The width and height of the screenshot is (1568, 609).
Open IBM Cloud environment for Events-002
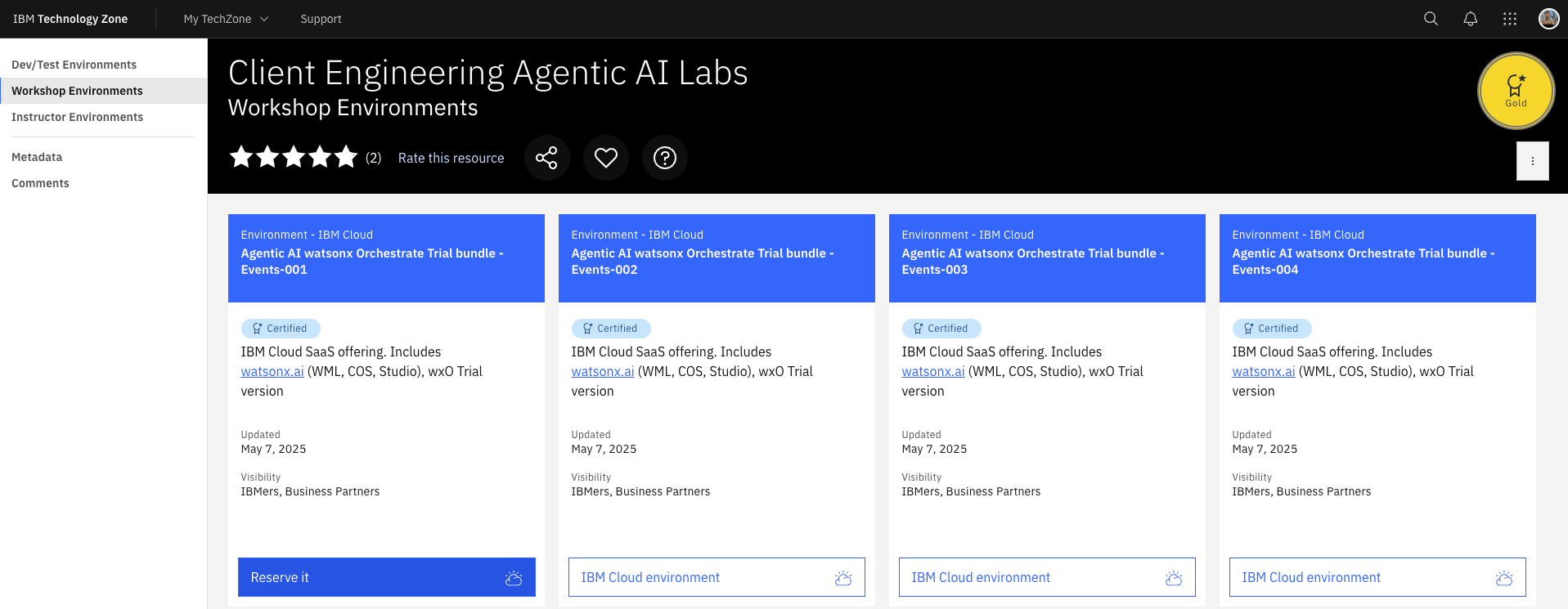717,577
